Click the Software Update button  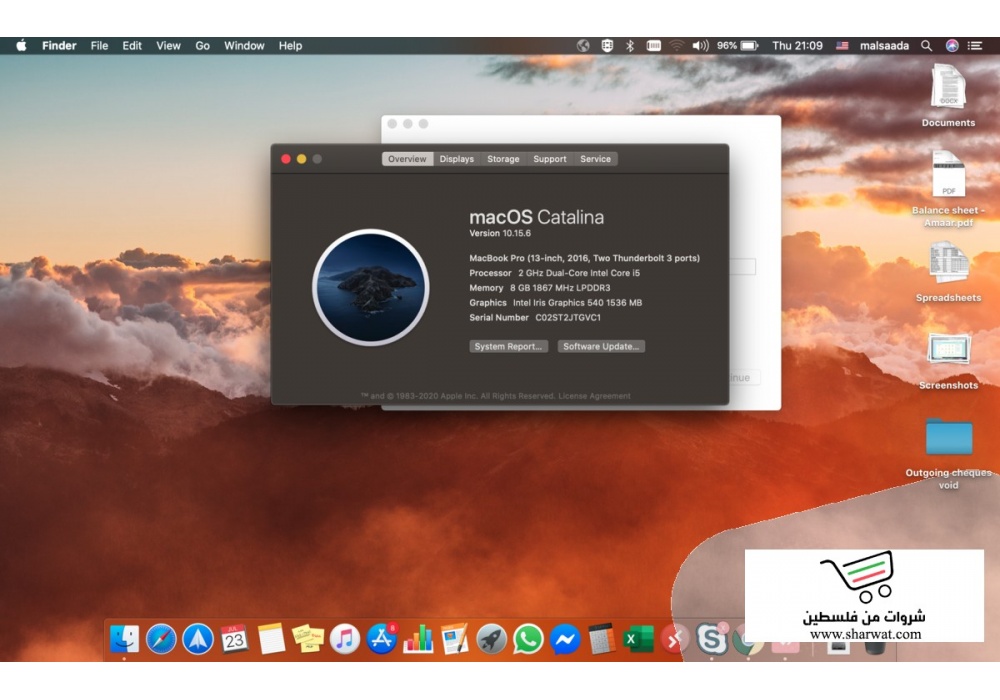point(600,347)
